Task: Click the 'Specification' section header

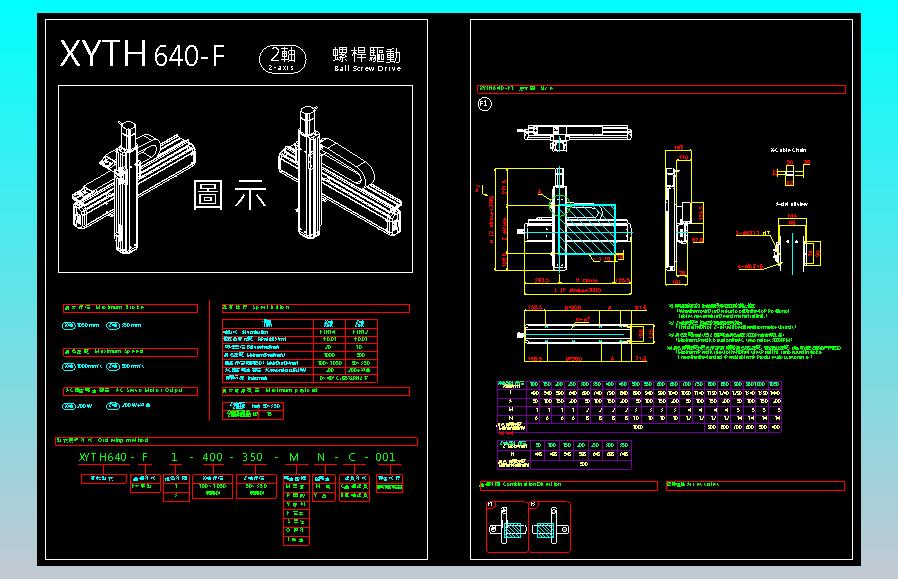Action: point(316,308)
